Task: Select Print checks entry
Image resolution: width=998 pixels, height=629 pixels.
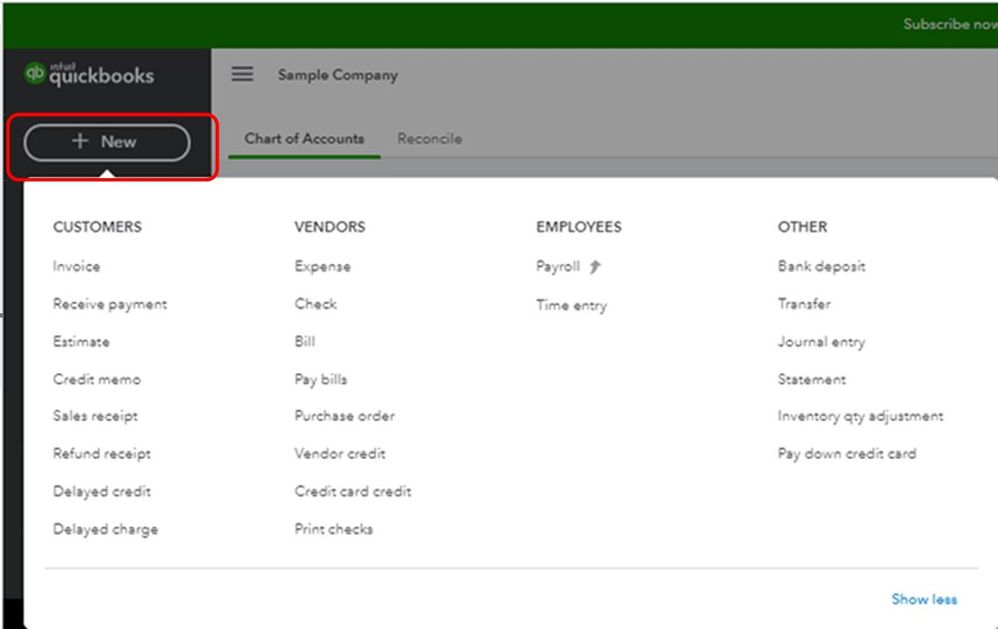Action: (x=333, y=529)
